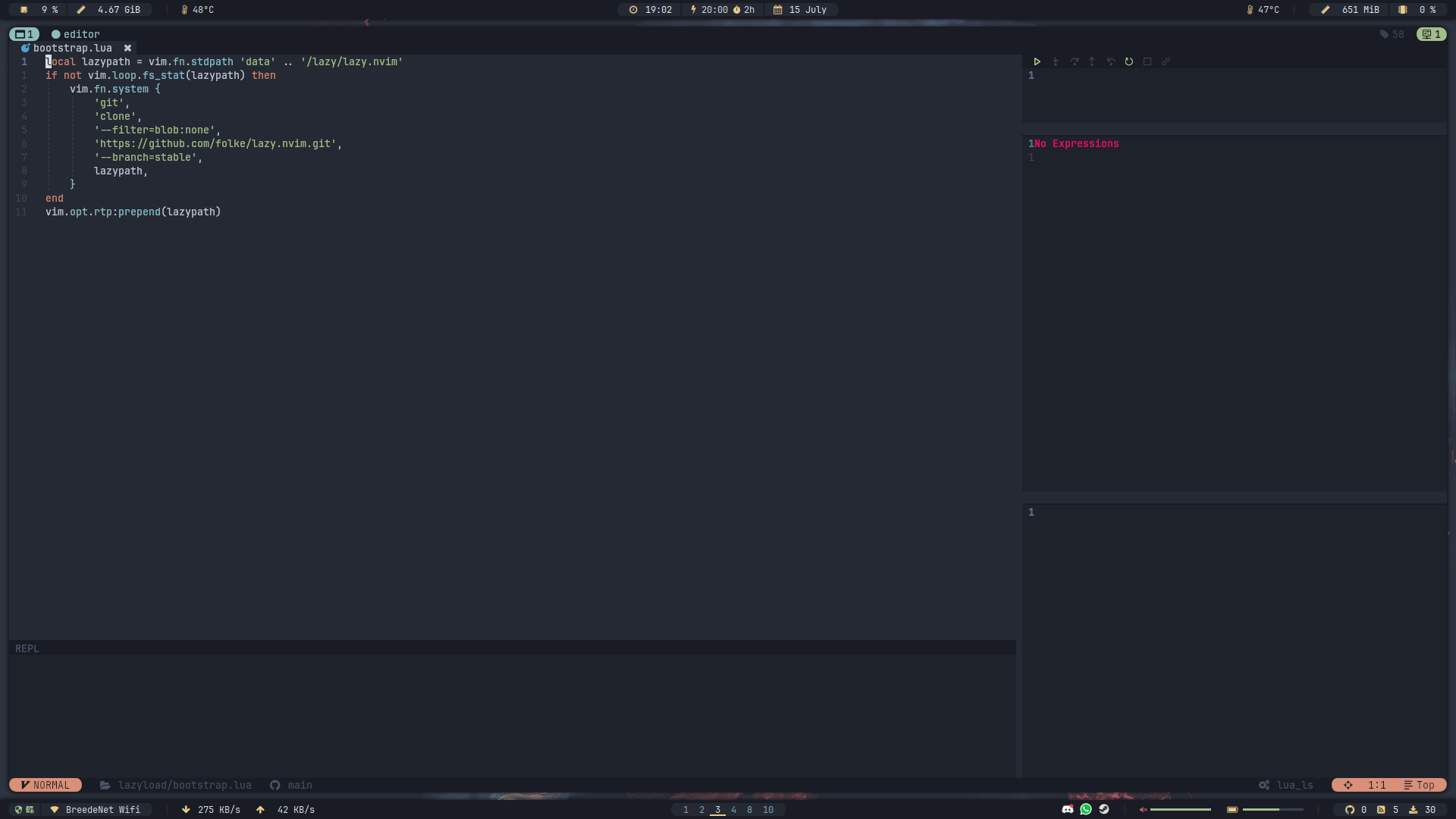The height and width of the screenshot is (819, 1456).
Task: Launch Steam from the bottom tray
Action: (x=1105, y=809)
